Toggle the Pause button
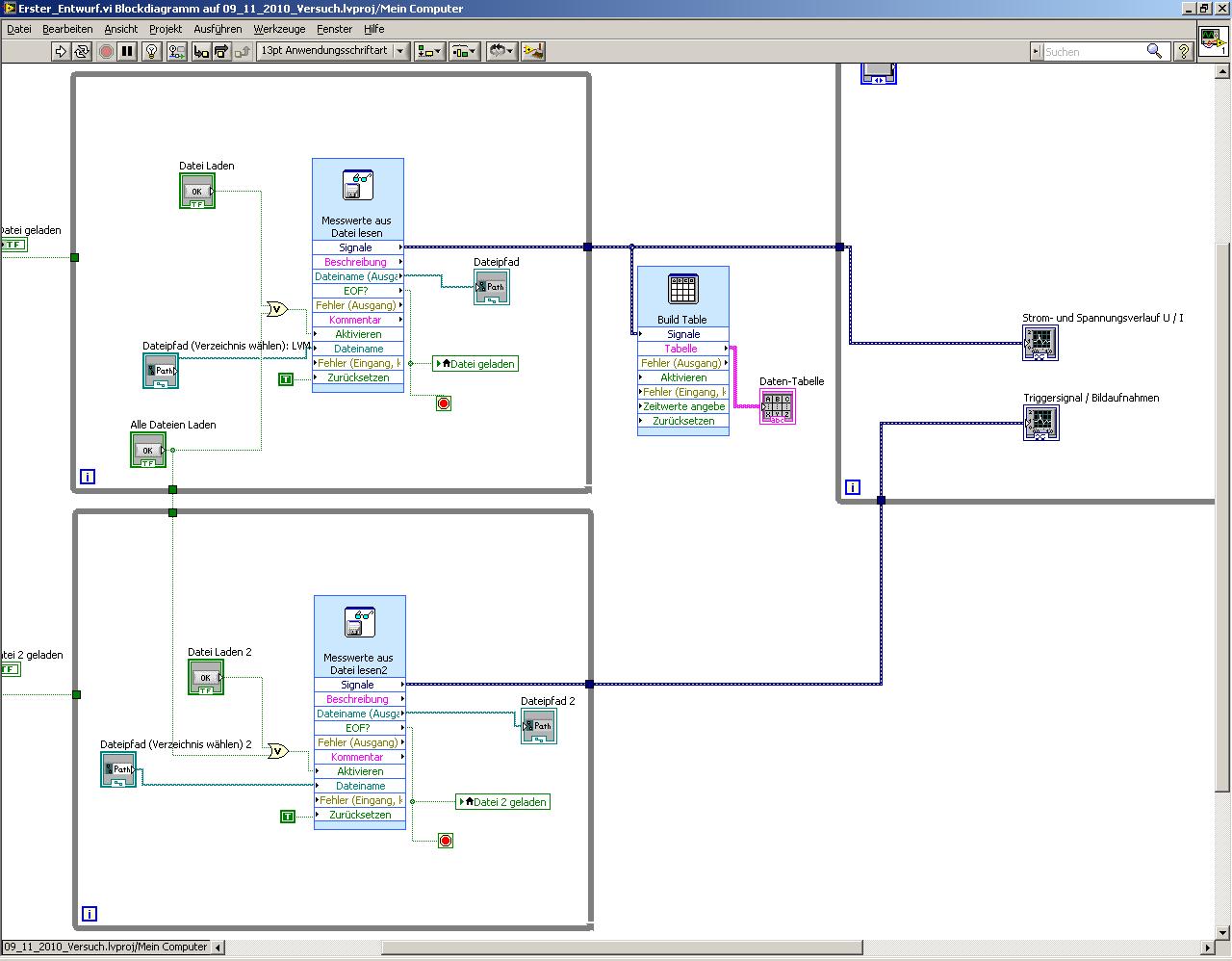Image resolution: width=1232 pixels, height=961 pixels. [126, 51]
